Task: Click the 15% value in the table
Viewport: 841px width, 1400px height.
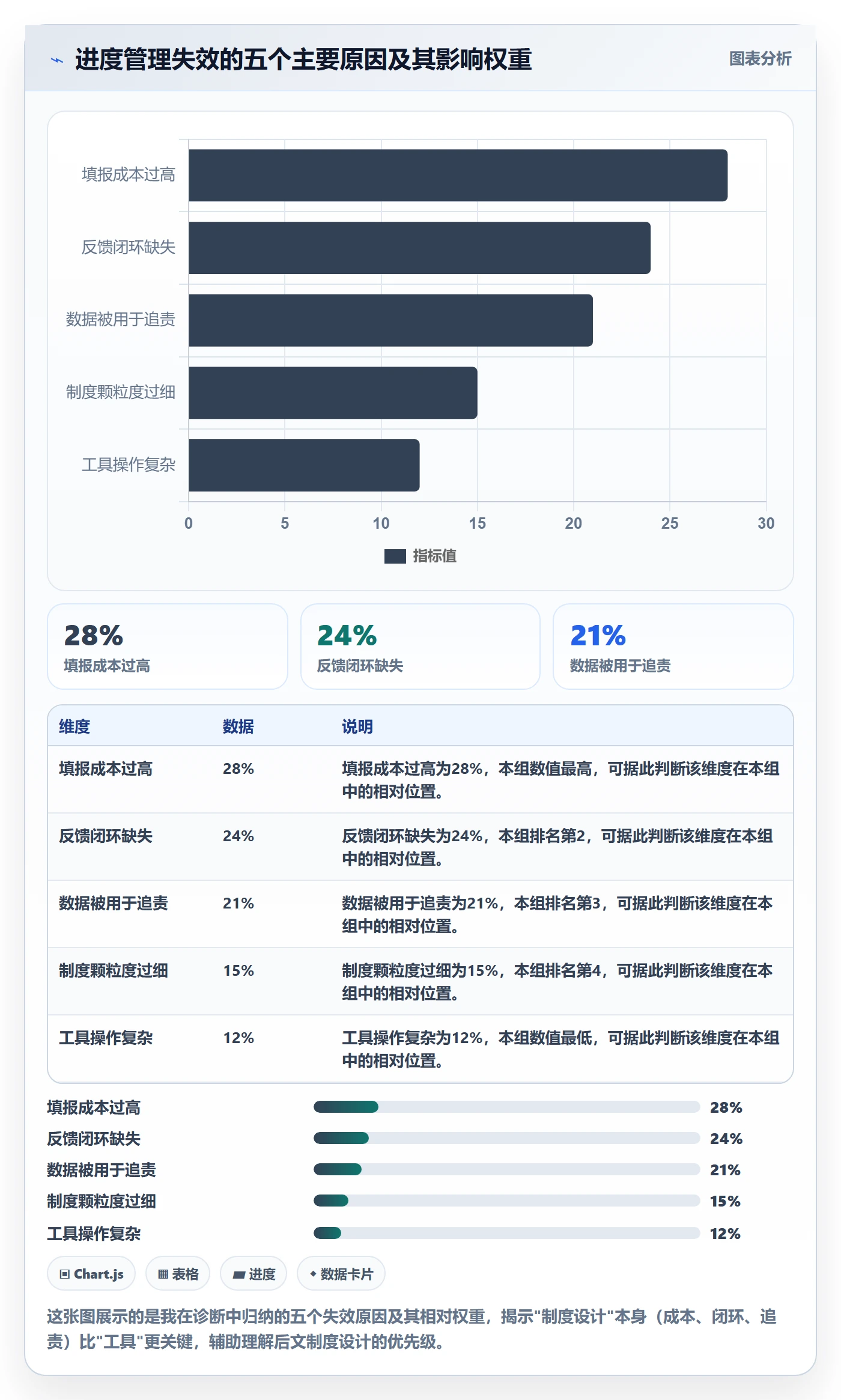Action: (x=238, y=970)
